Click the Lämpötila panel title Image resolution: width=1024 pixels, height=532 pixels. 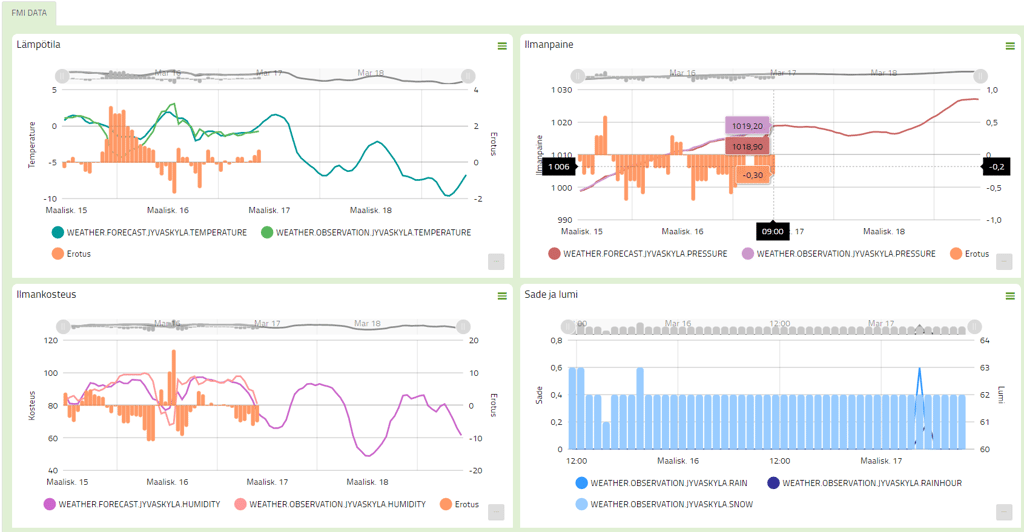click(38, 44)
